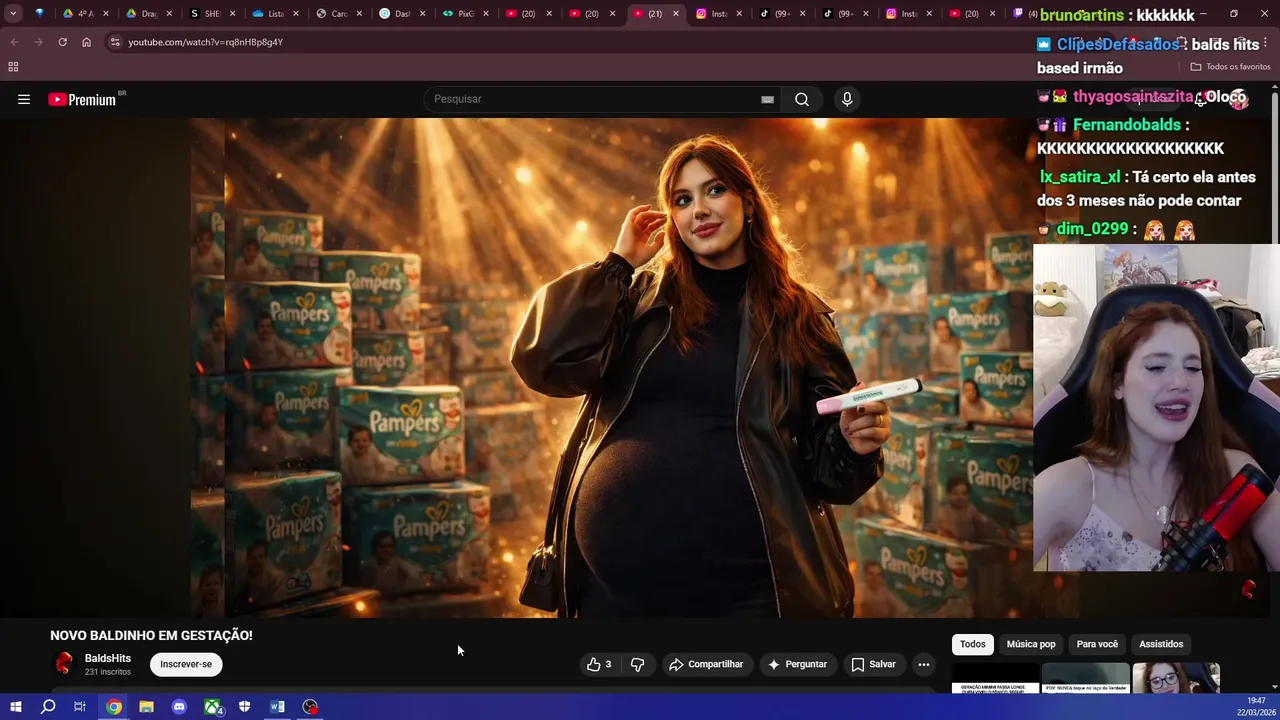Click the main video player image
This screenshot has height=720, width=1280.
click(612, 367)
